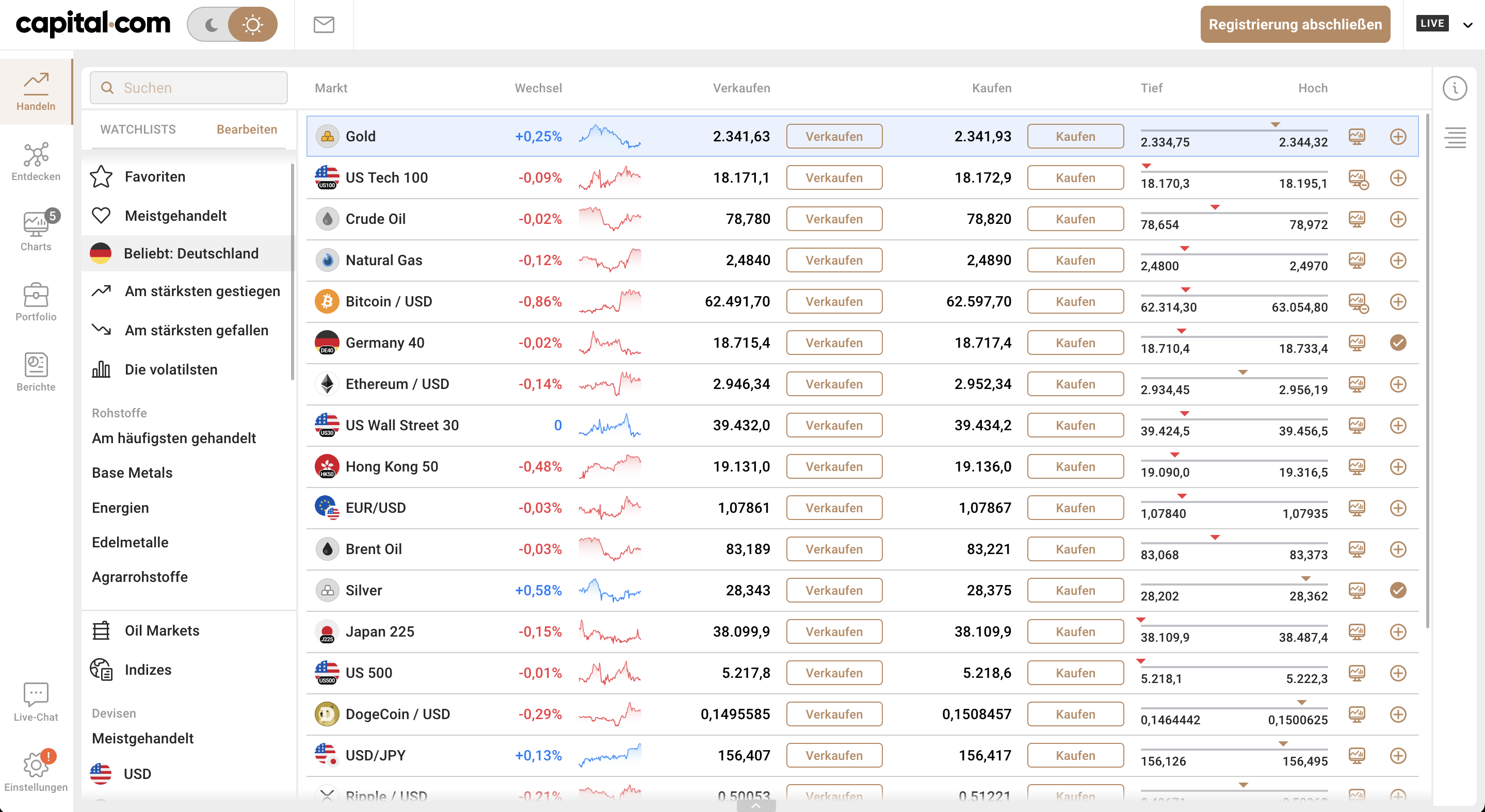
Task: Uncheck the Silver watchlist checkmark
Action: [x=1398, y=590]
